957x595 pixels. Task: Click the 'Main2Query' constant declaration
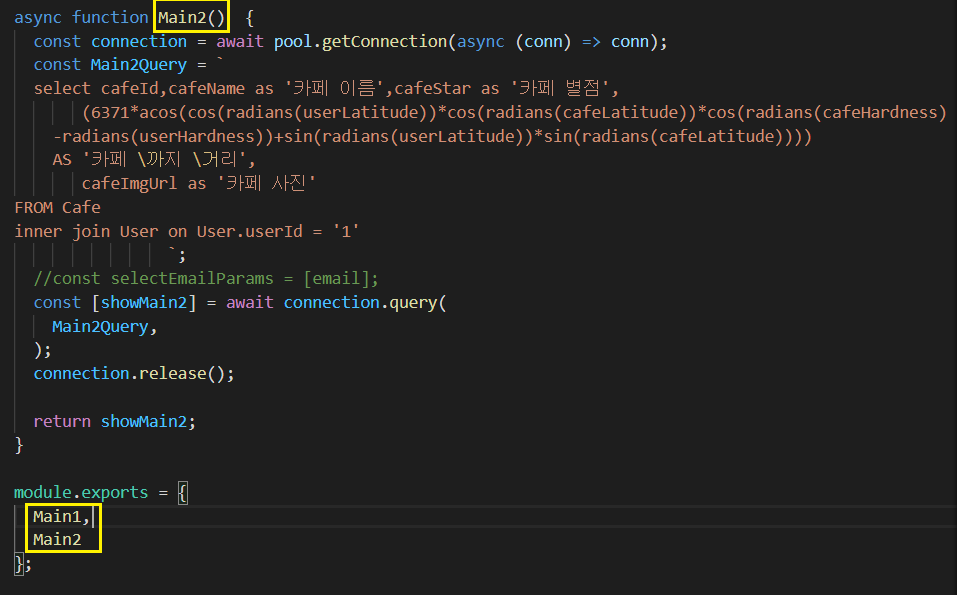tap(139, 65)
